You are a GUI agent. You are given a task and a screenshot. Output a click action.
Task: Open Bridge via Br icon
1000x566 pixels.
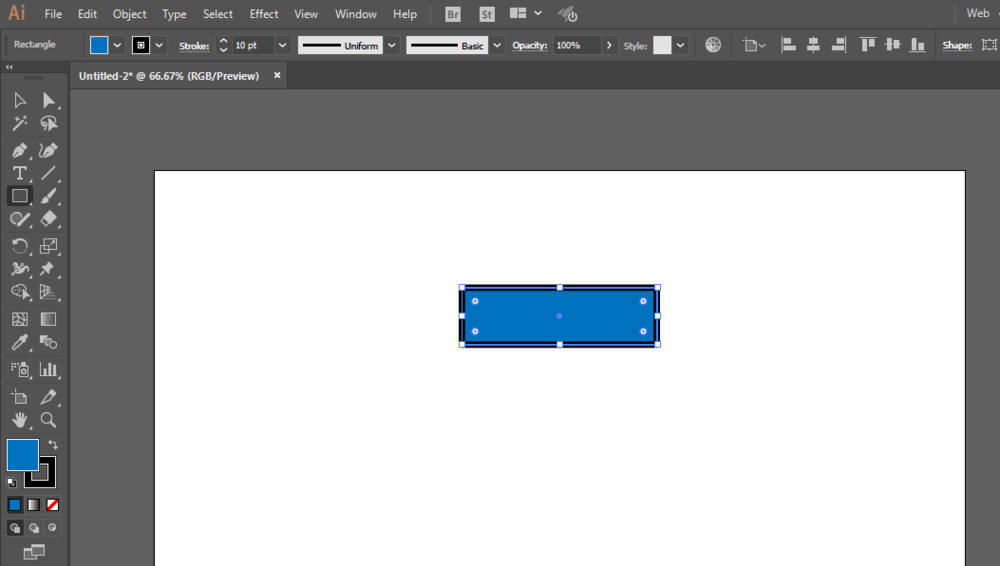click(x=453, y=14)
